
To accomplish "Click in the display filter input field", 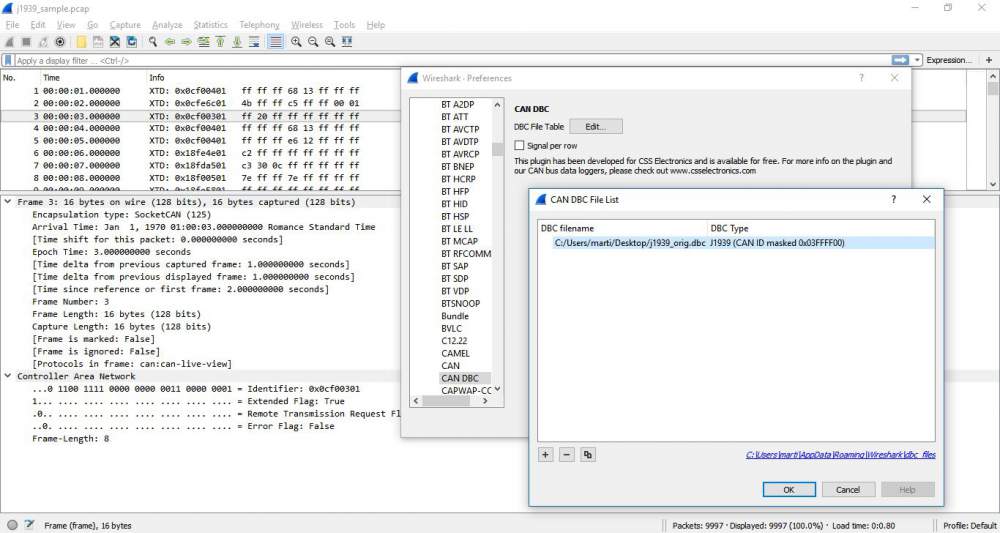I will 452,61.
